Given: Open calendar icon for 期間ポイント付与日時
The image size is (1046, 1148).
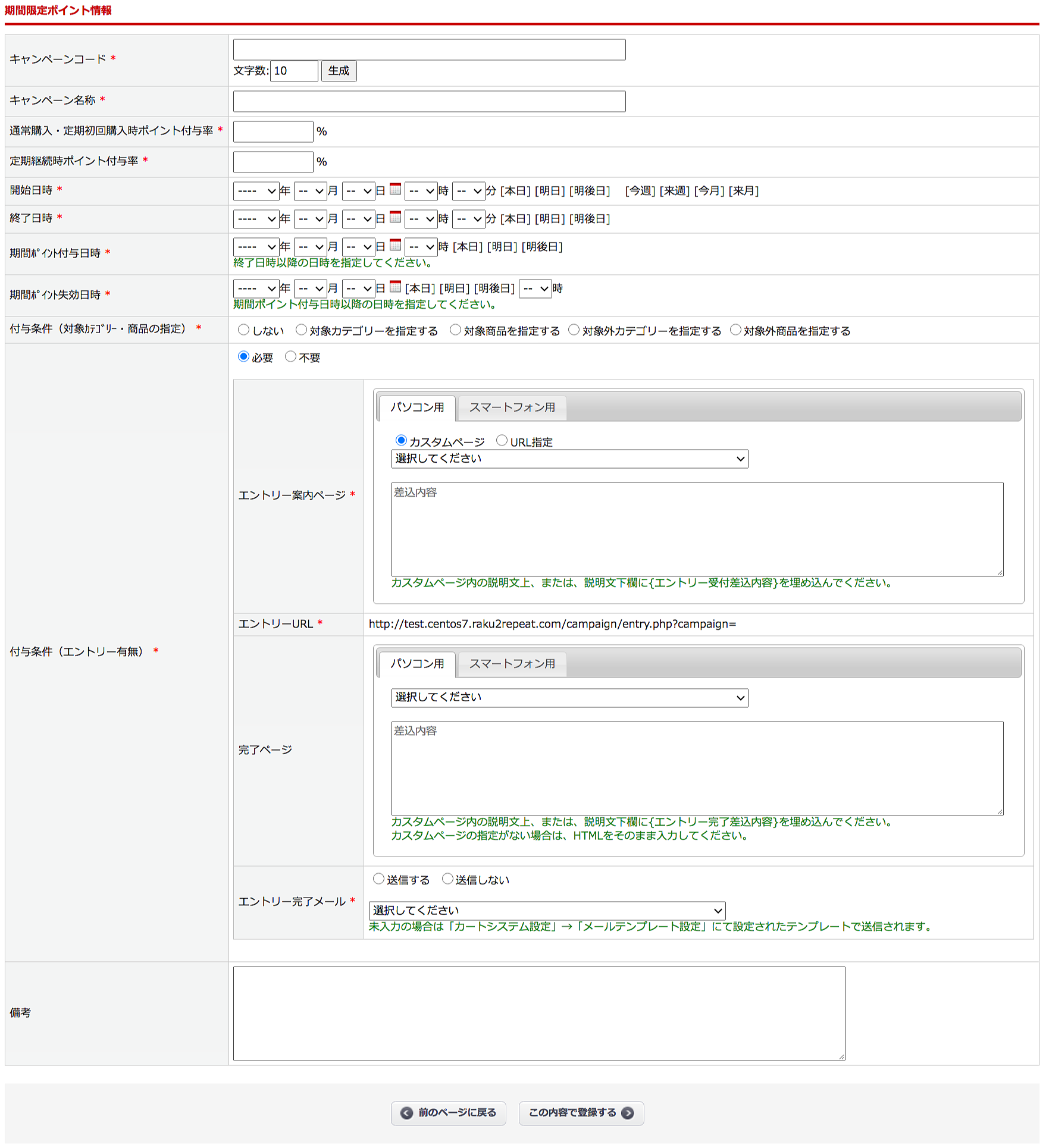Looking at the screenshot, I should pyautogui.click(x=395, y=245).
